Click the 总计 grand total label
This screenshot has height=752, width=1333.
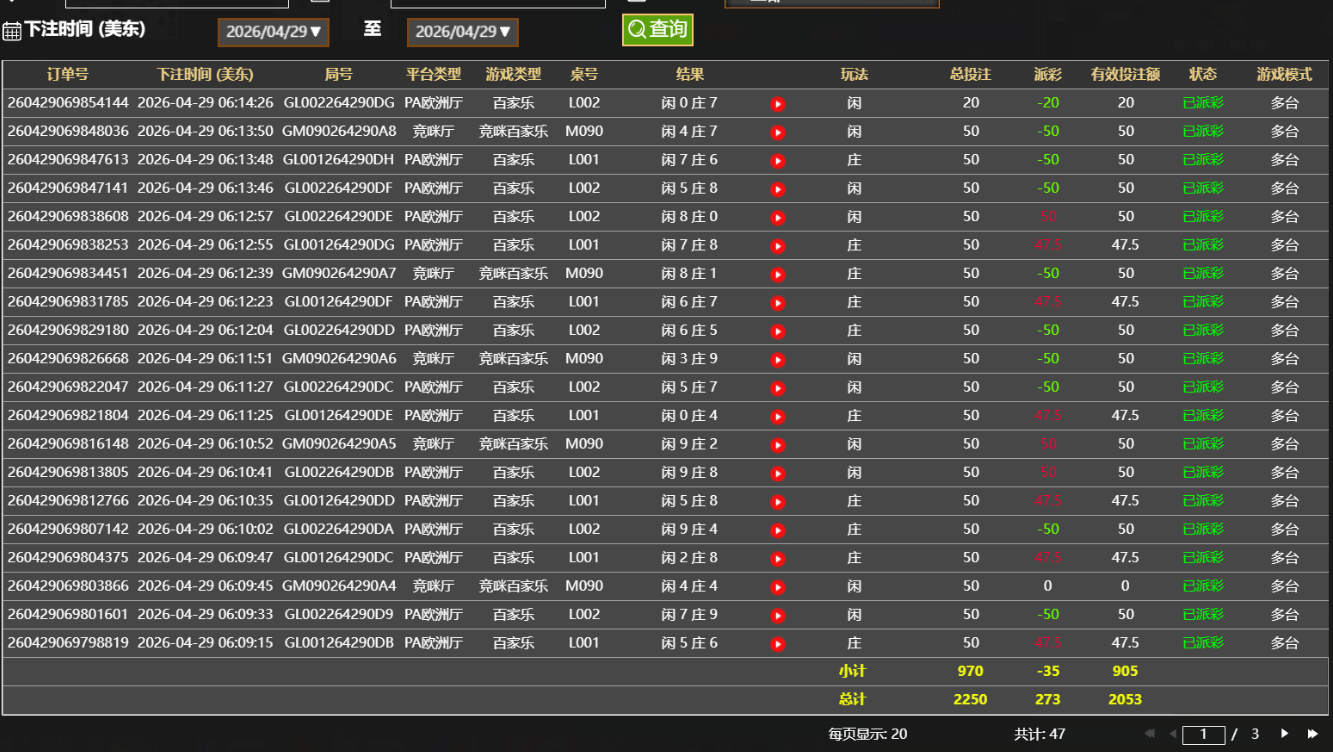(852, 700)
